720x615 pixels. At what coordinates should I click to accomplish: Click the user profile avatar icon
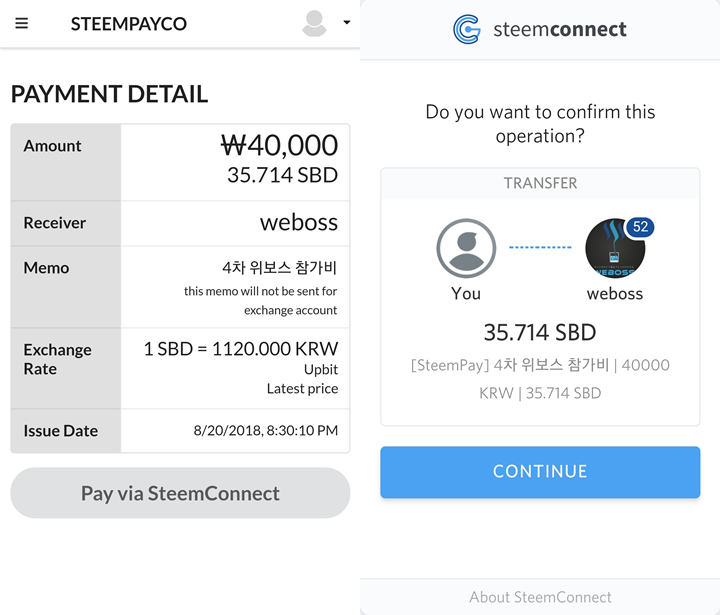click(314, 23)
